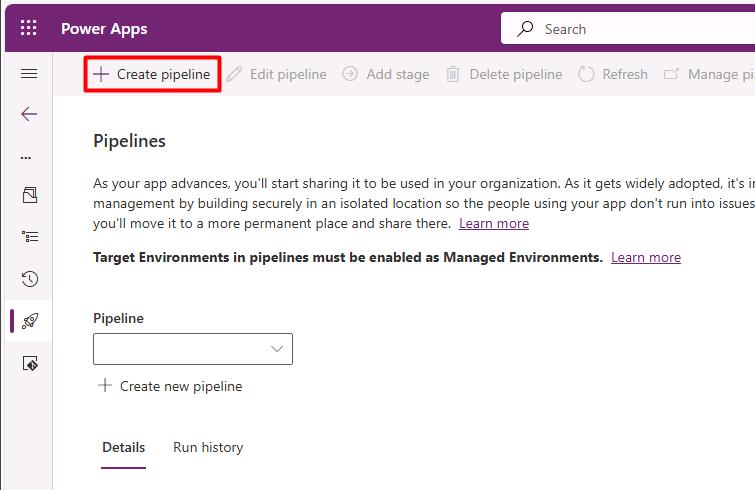Open the Overview list icon in sidebar
The width and height of the screenshot is (755, 490).
30,236
